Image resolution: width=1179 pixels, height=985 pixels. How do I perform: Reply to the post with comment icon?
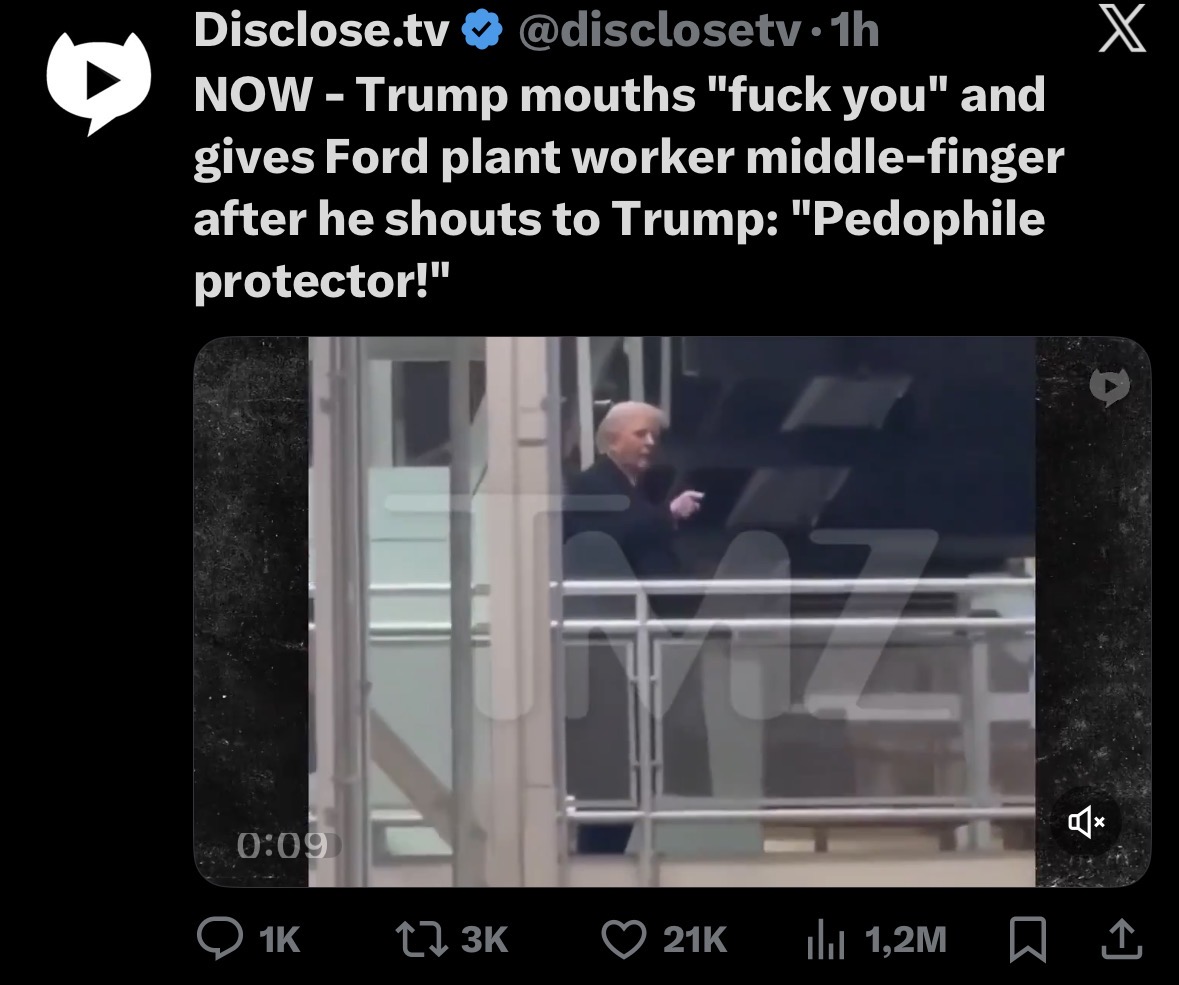(x=220, y=938)
